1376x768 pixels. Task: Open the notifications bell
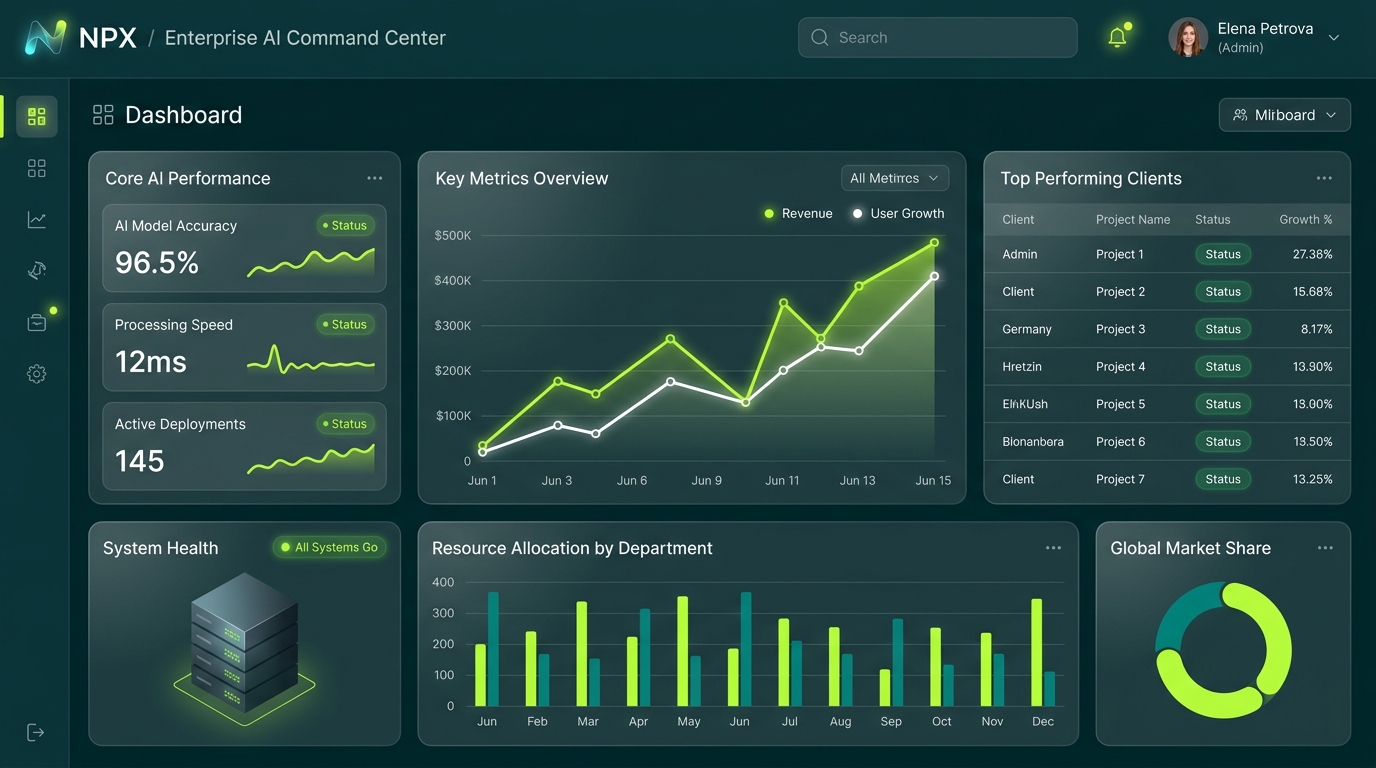[1118, 37]
